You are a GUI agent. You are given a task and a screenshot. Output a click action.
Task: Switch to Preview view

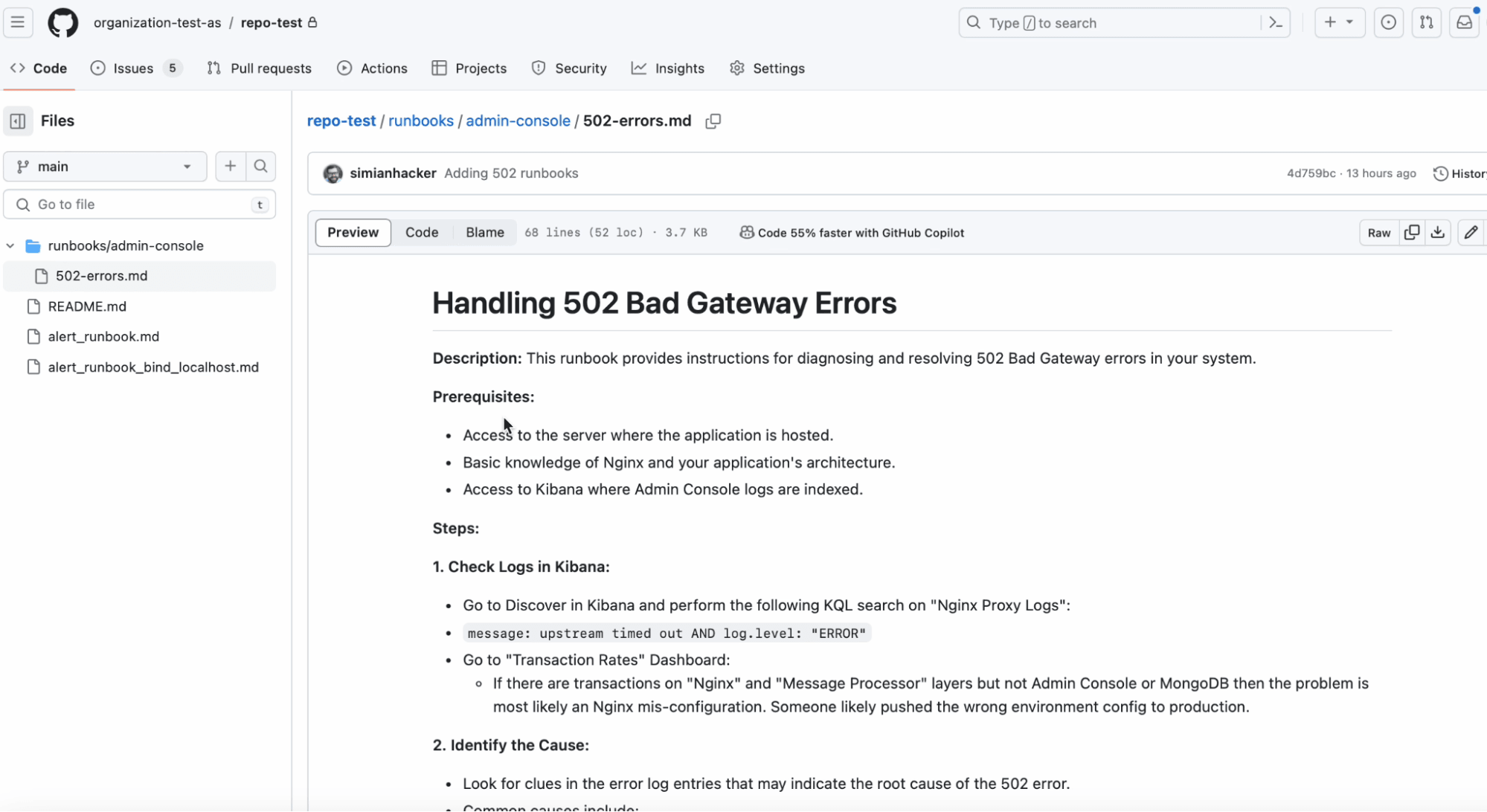coord(353,233)
